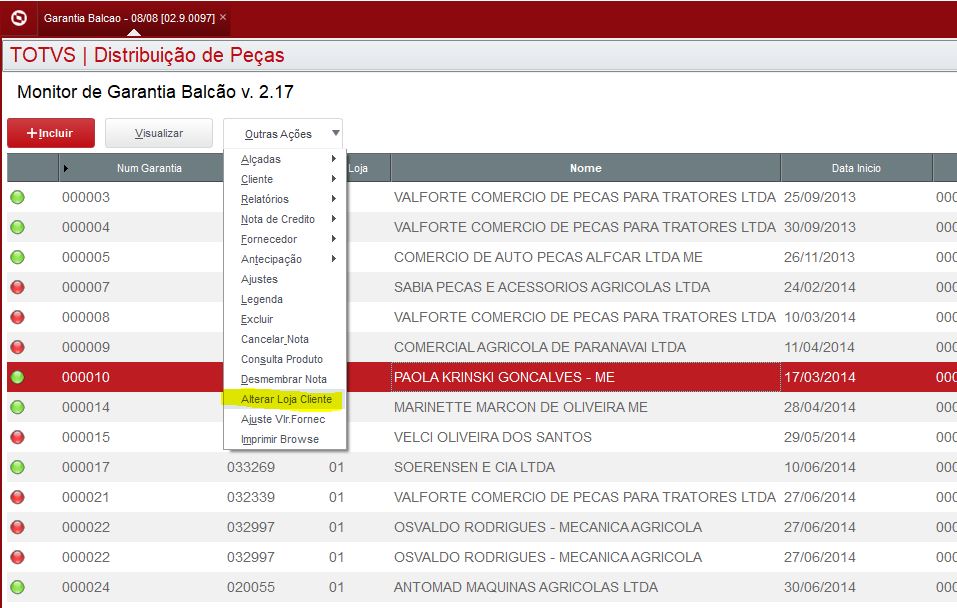Click red status icon for row 000008
Screen dimensions: 957x608
click(x=18, y=317)
